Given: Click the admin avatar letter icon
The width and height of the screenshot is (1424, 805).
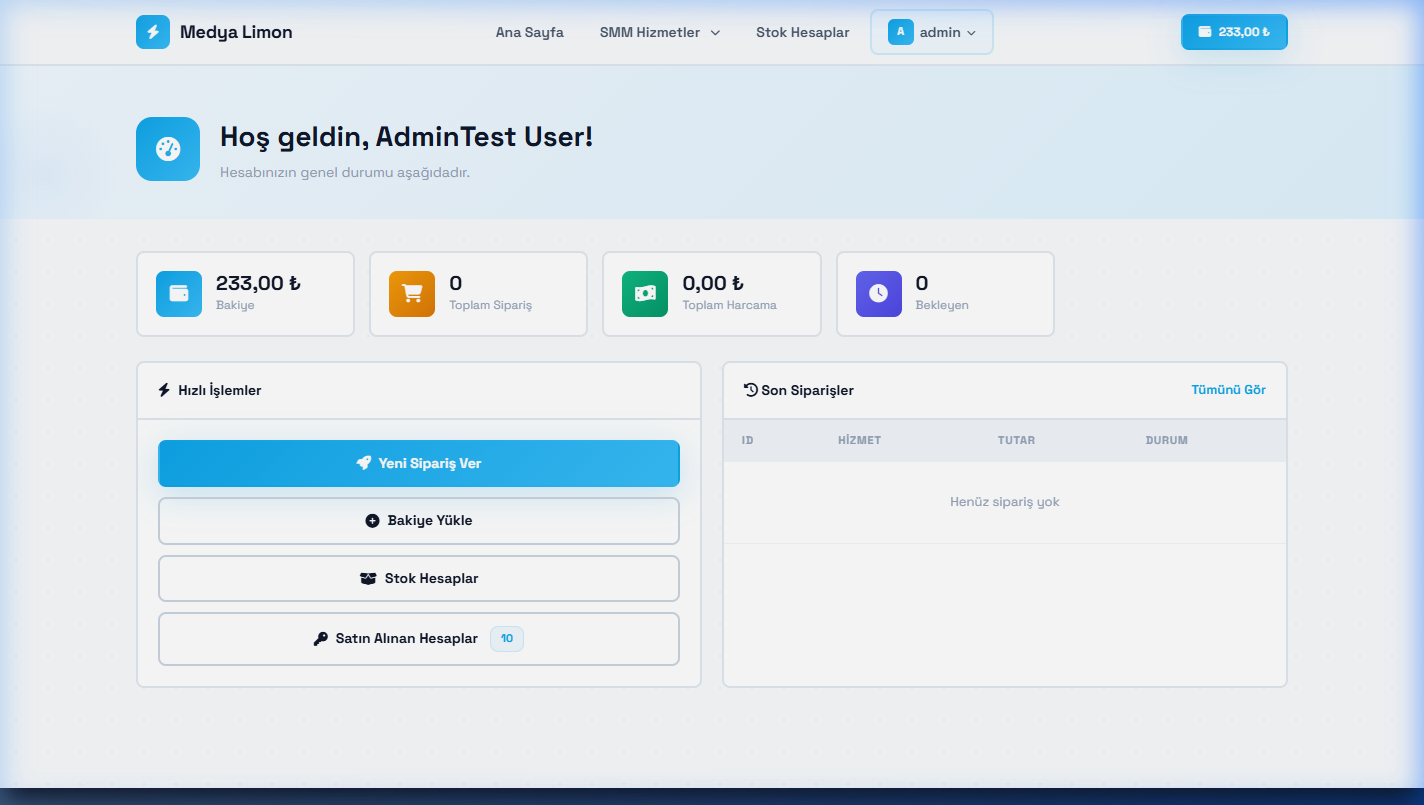Looking at the screenshot, I should pyautogui.click(x=900, y=32).
